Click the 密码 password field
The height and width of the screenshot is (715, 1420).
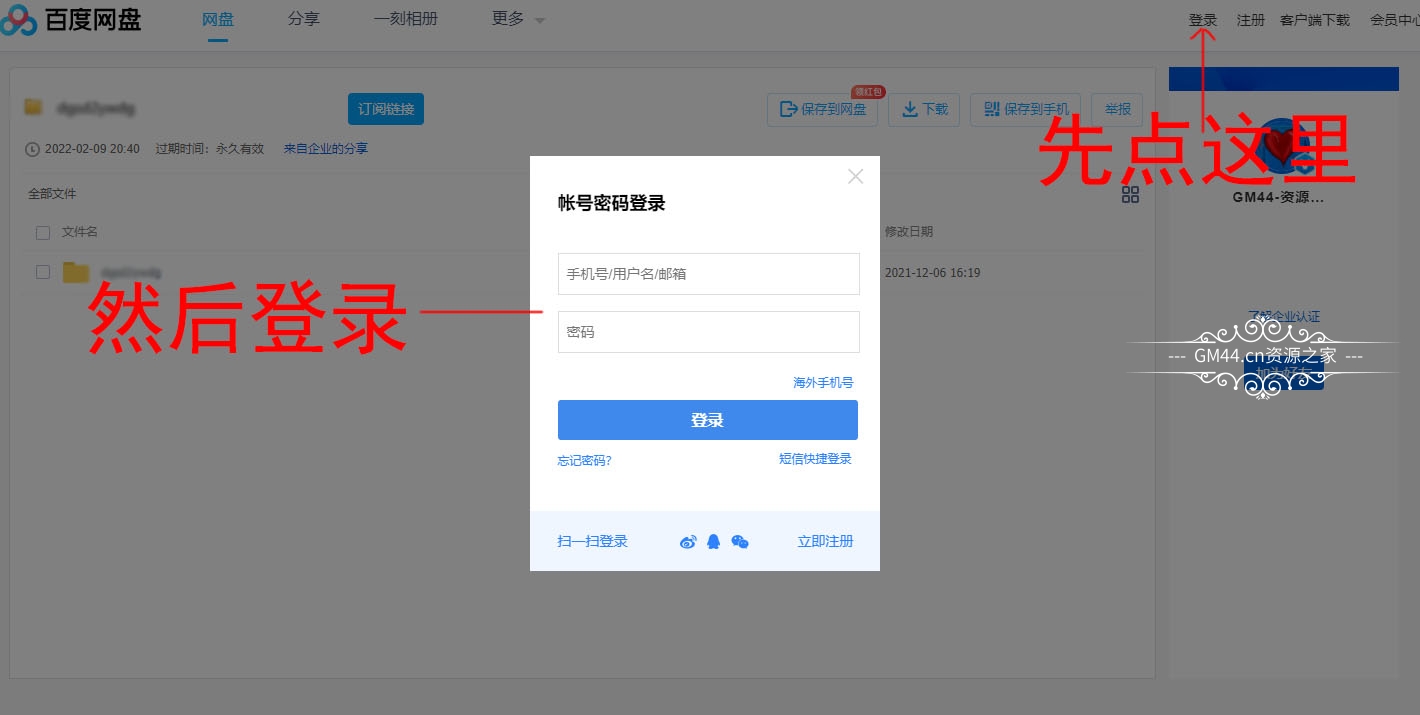pyautogui.click(x=708, y=332)
